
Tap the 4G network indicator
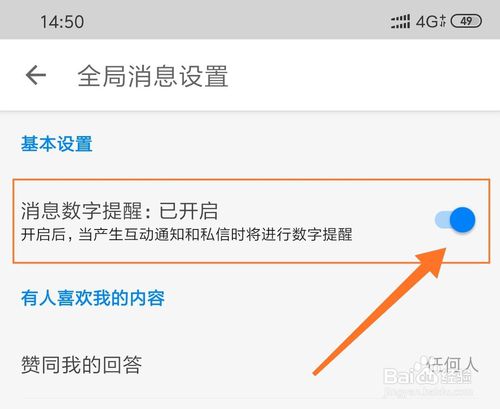coord(427,22)
